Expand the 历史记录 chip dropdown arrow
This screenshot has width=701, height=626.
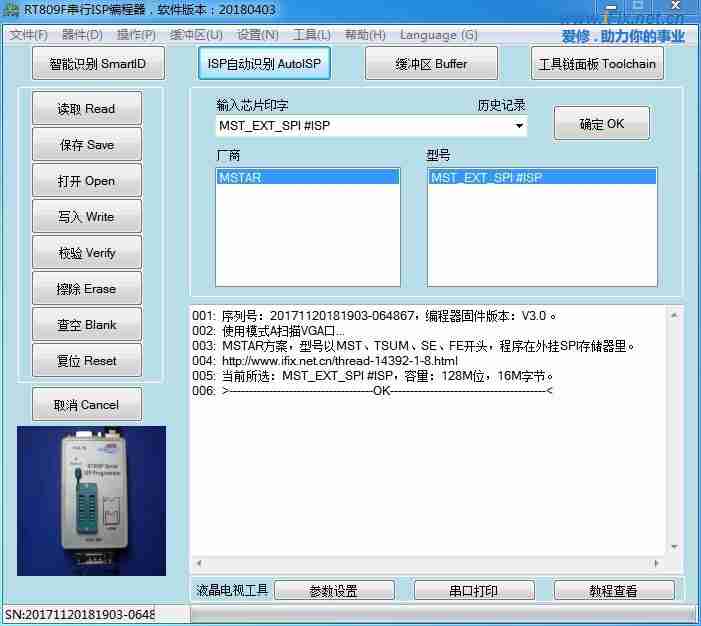tap(519, 126)
